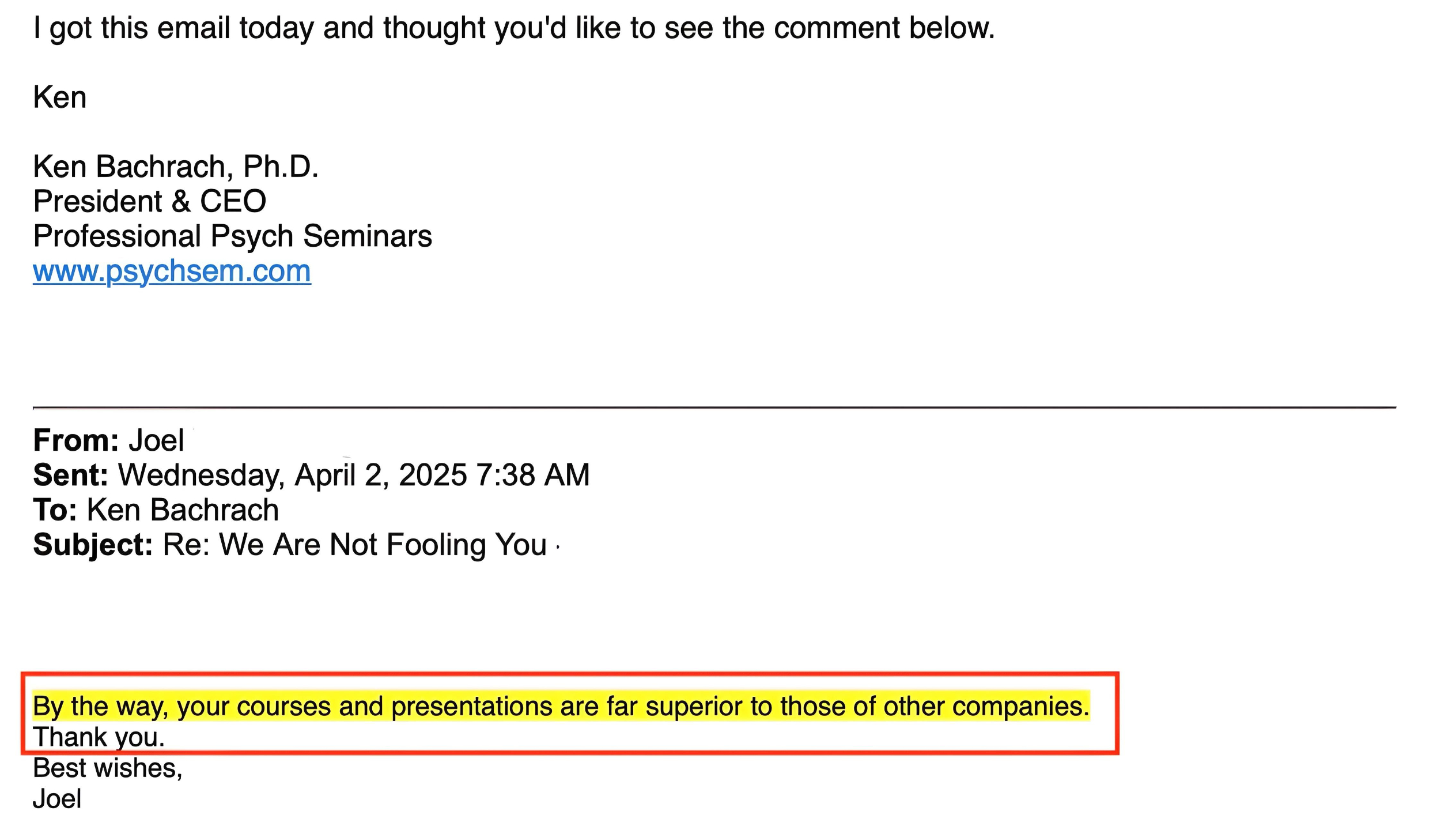Click sender name 'Joel' in From line

156,441
